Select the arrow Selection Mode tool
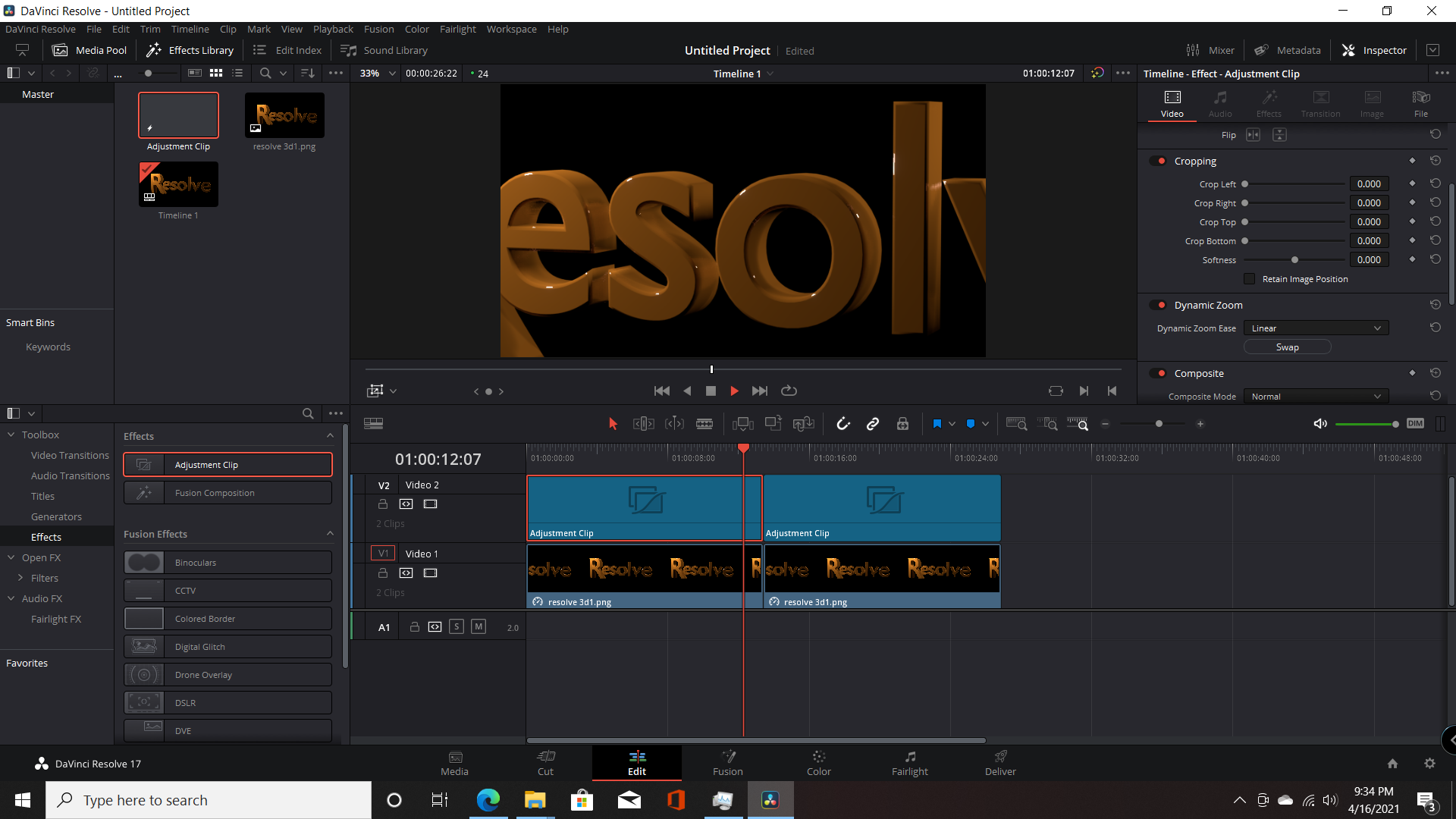The image size is (1456, 819). [613, 424]
